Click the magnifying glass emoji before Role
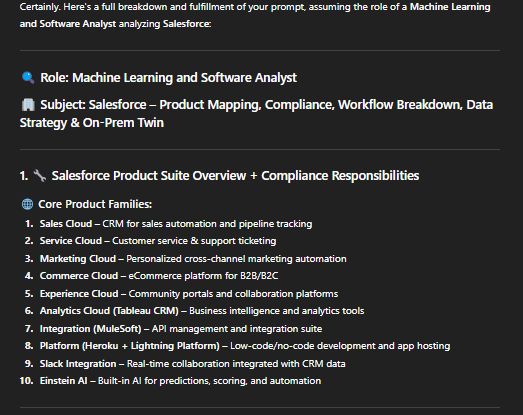The image size is (523, 415). pos(28,78)
